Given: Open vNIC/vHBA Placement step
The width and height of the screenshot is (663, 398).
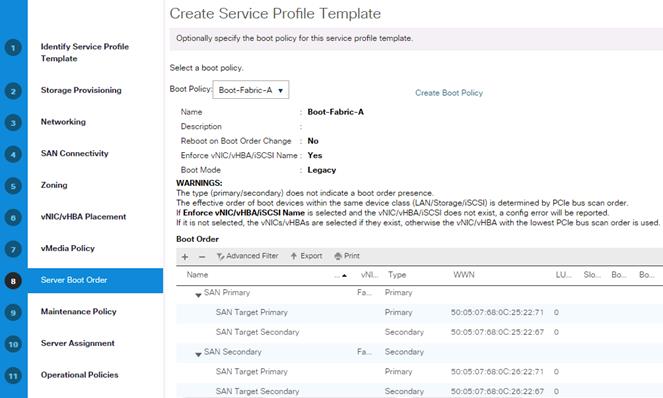Looking at the screenshot, I should [83, 217].
